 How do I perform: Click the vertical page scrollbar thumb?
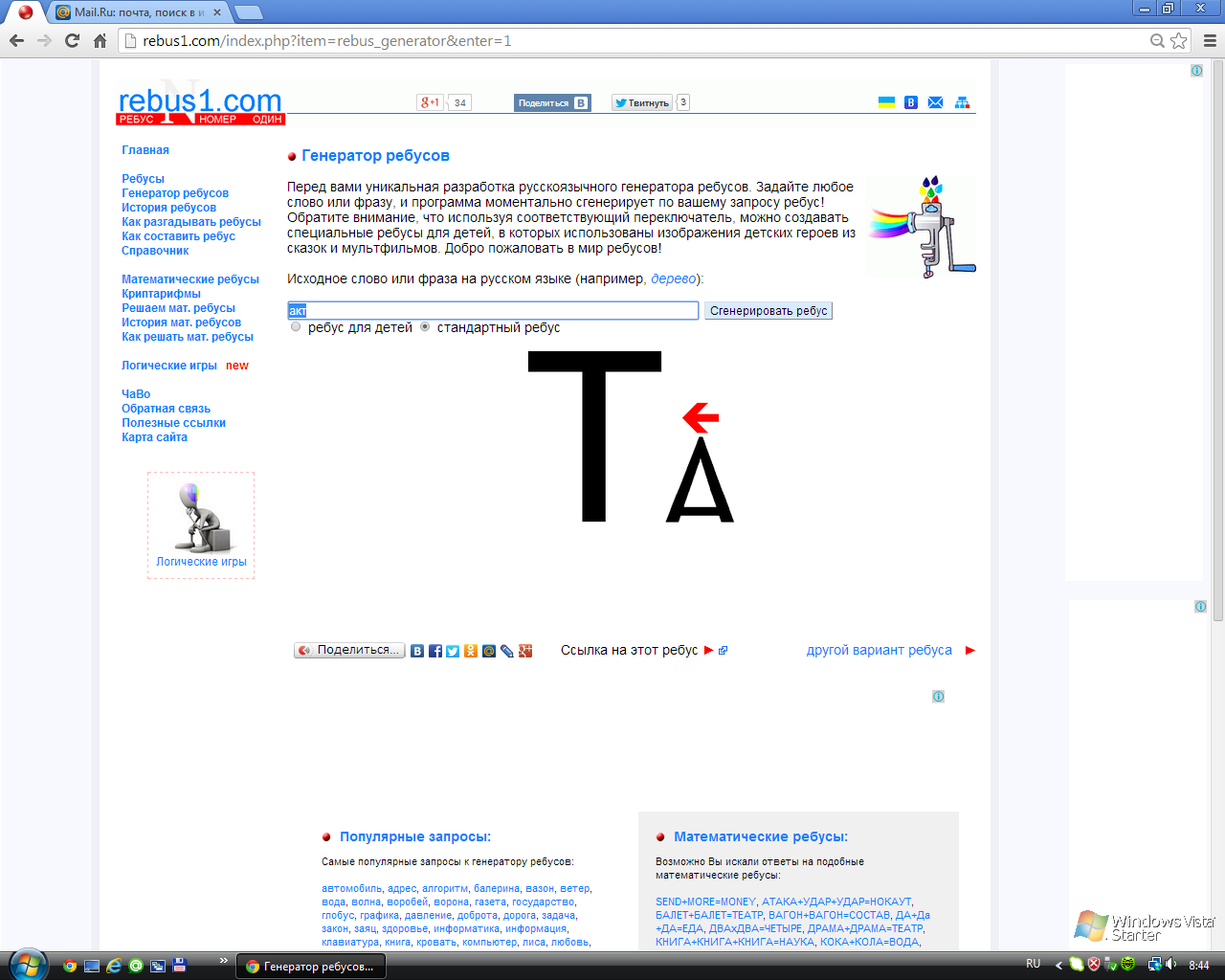[x=1217, y=340]
